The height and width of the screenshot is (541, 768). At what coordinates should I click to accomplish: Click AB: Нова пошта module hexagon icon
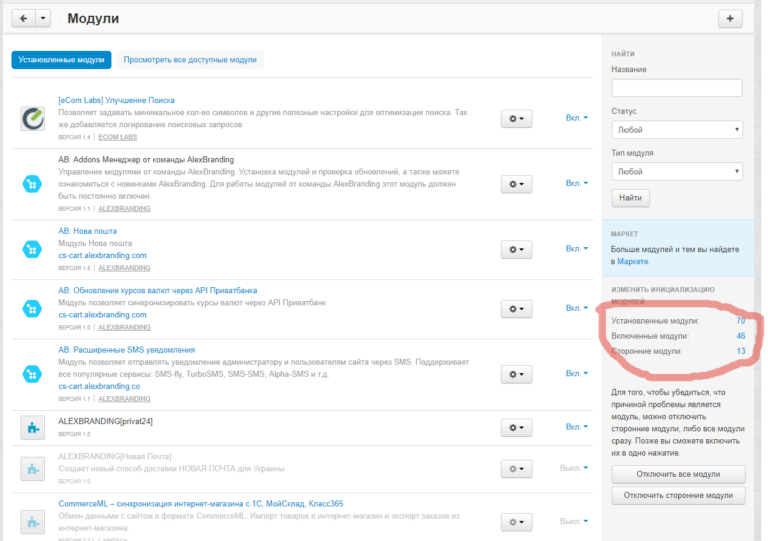32,249
